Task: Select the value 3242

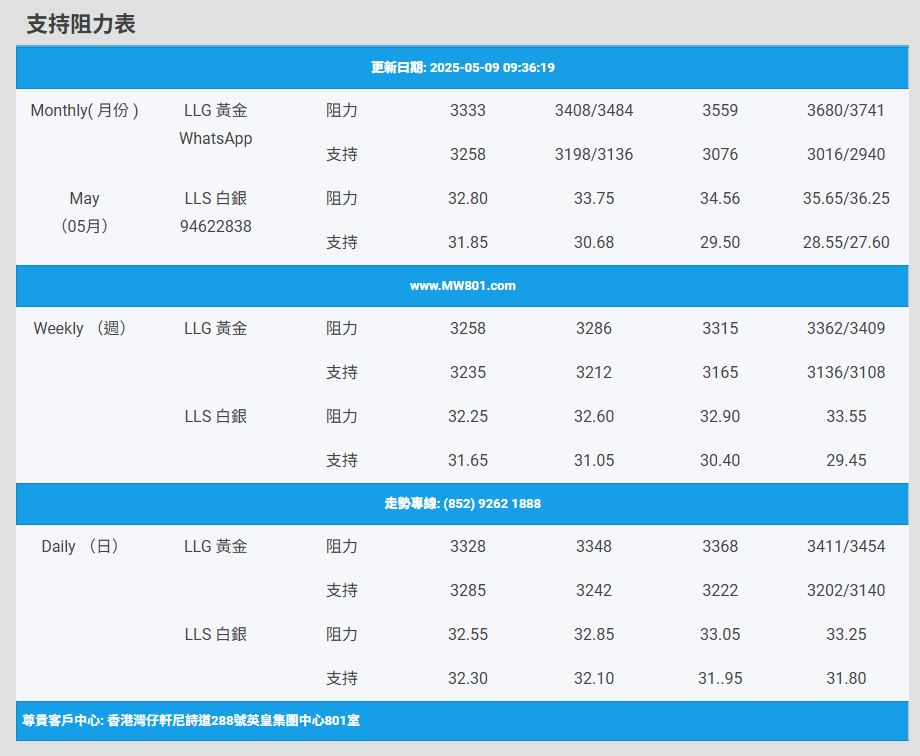Action: (x=594, y=590)
